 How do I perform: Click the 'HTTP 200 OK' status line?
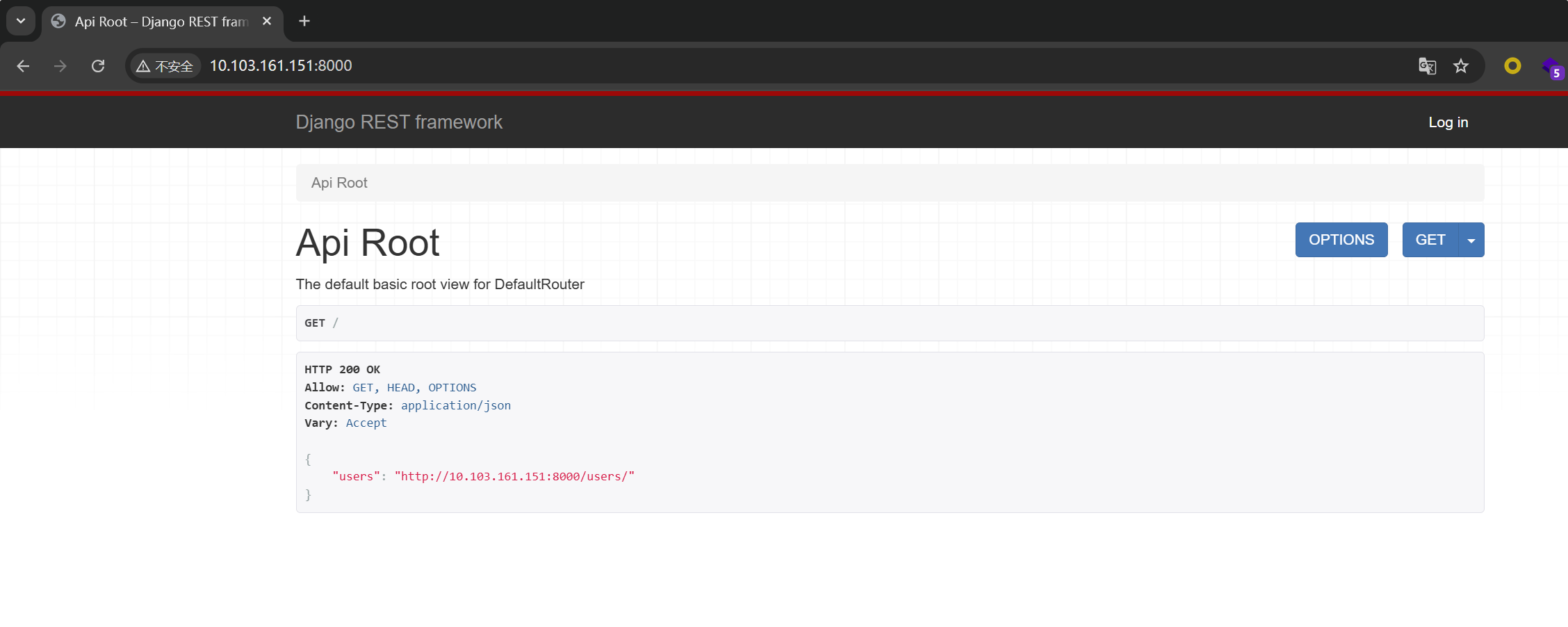(x=342, y=370)
